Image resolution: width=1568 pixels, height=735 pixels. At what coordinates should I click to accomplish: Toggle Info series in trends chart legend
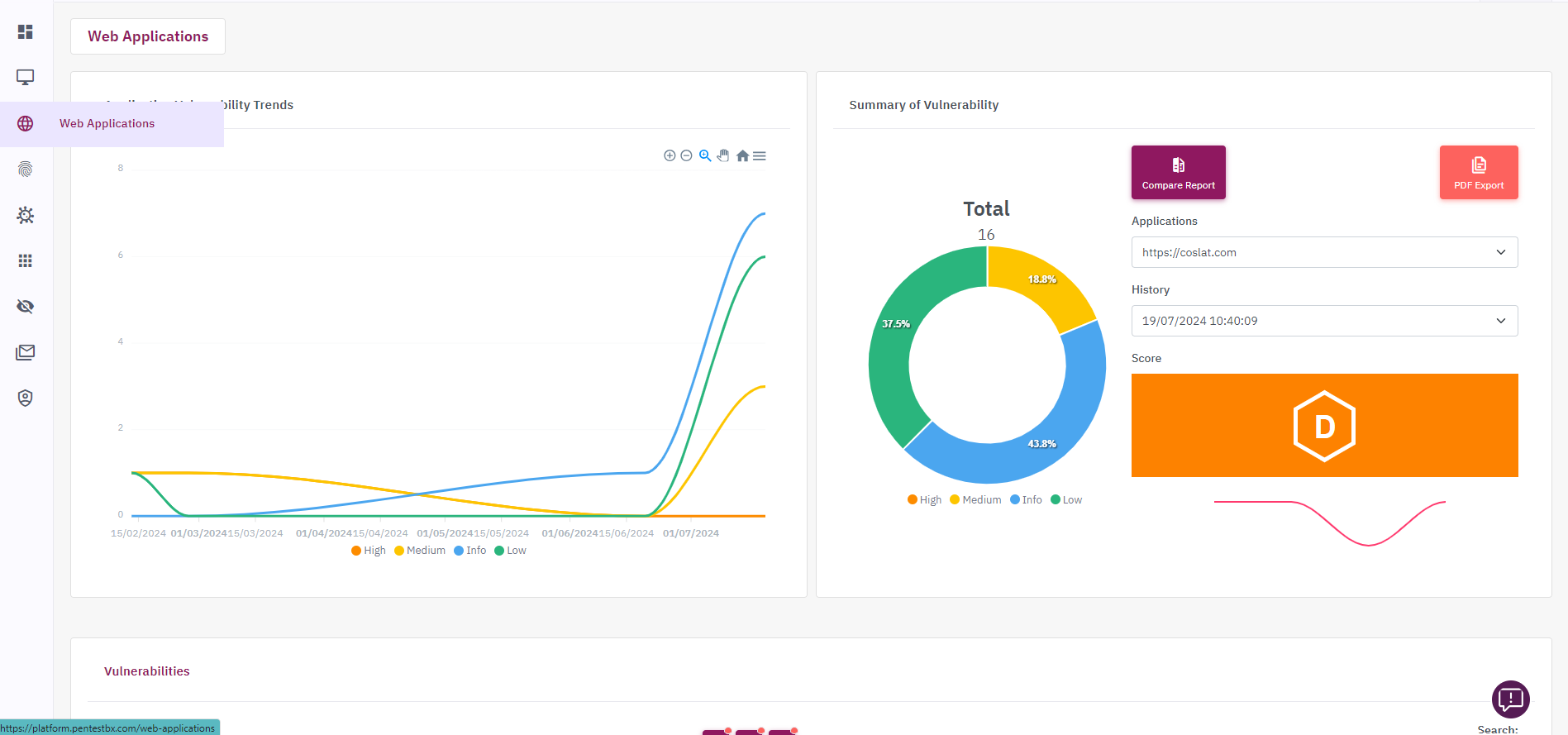tap(470, 551)
